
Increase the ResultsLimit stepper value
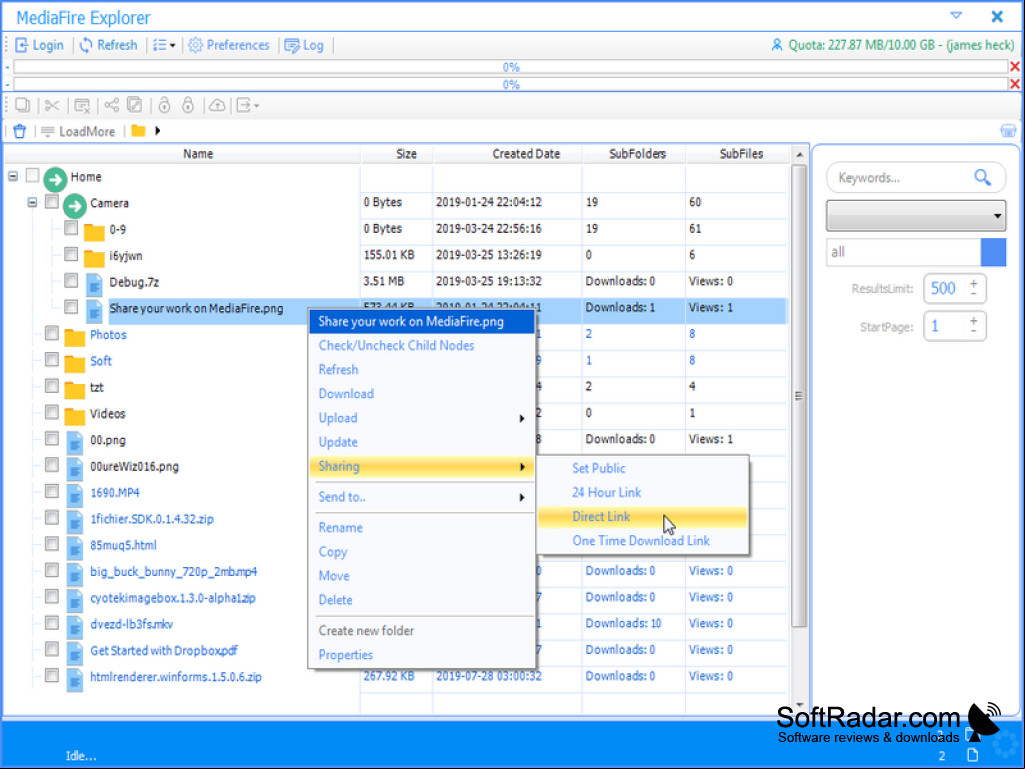[x=974, y=283]
